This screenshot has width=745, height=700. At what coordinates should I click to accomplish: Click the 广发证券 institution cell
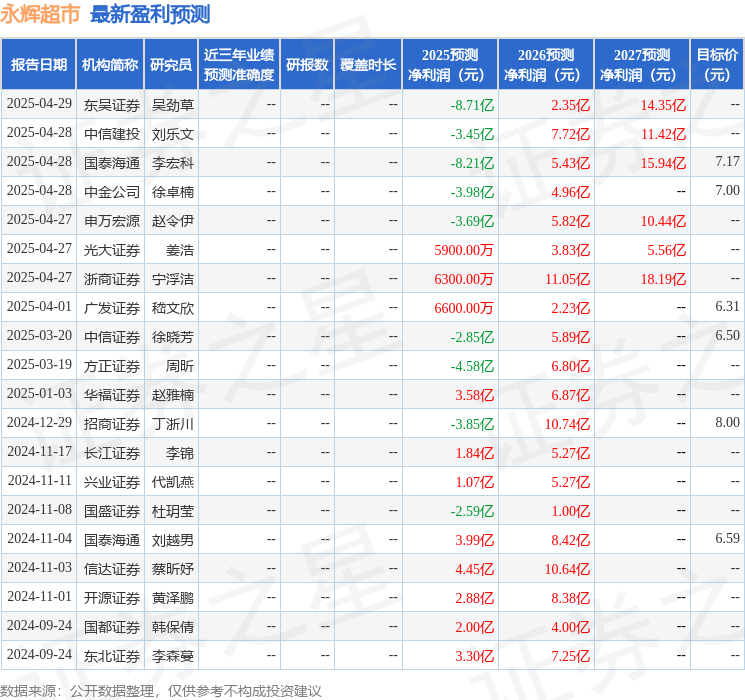(x=112, y=308)
